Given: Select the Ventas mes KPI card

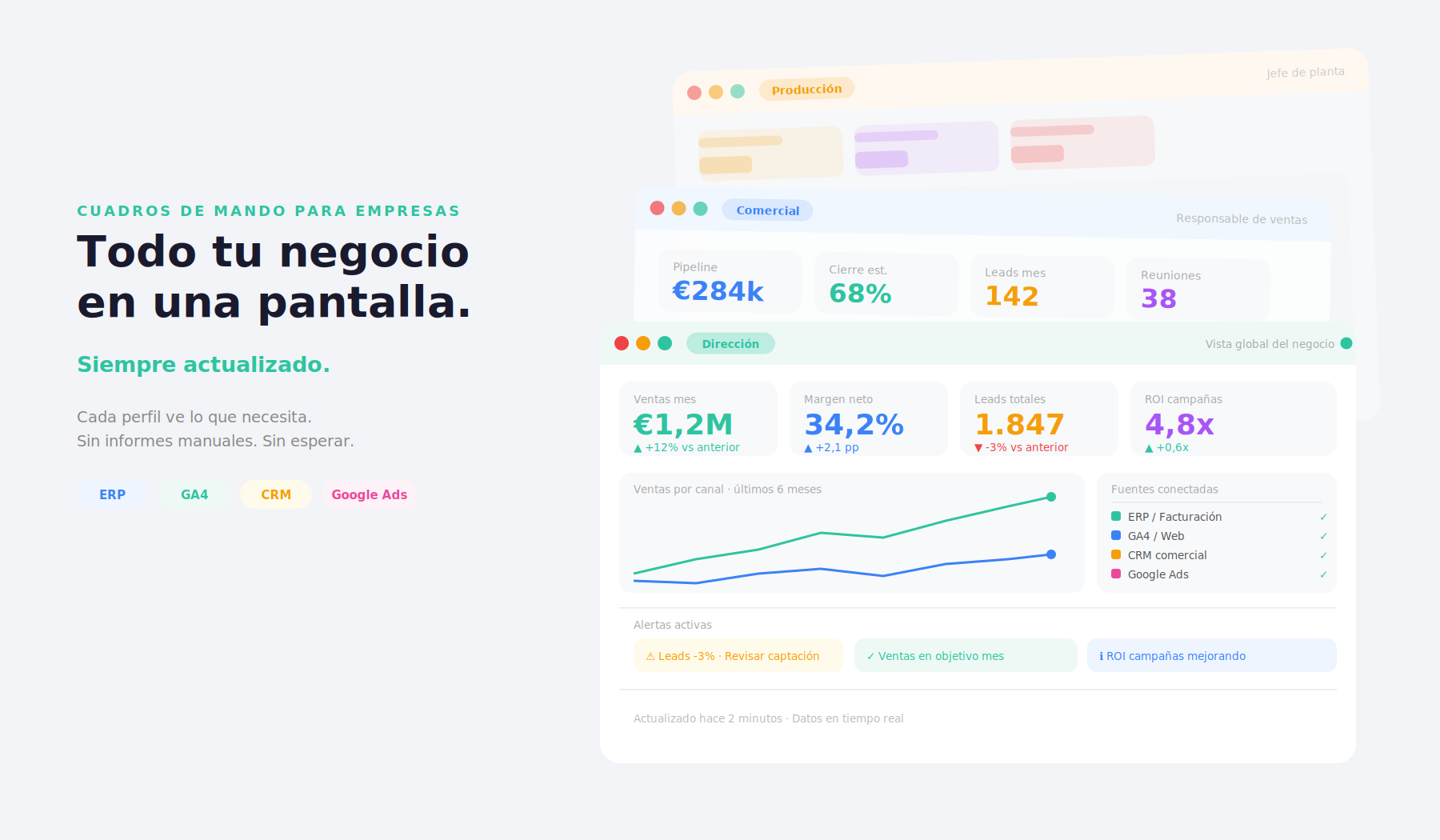Looking at the screenshot, I should tap(698, 419).
